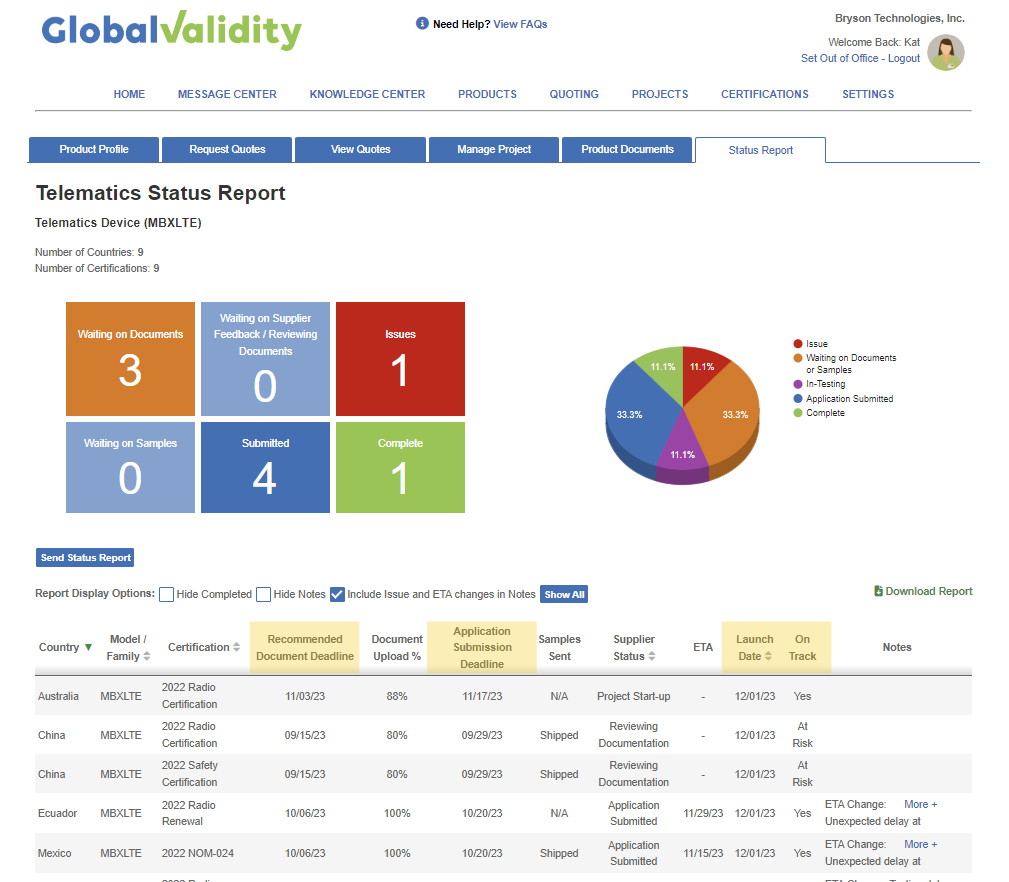Open Manage Project tab
The height and width of the screenshot is (882, 1009).
pyautogui.click(x=494, y=149)
